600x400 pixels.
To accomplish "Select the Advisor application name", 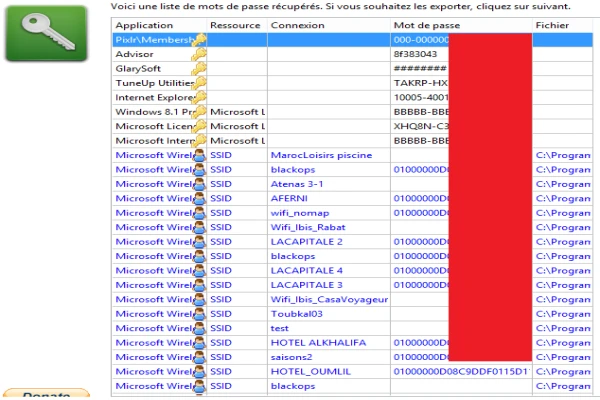I will pos(134,54).
